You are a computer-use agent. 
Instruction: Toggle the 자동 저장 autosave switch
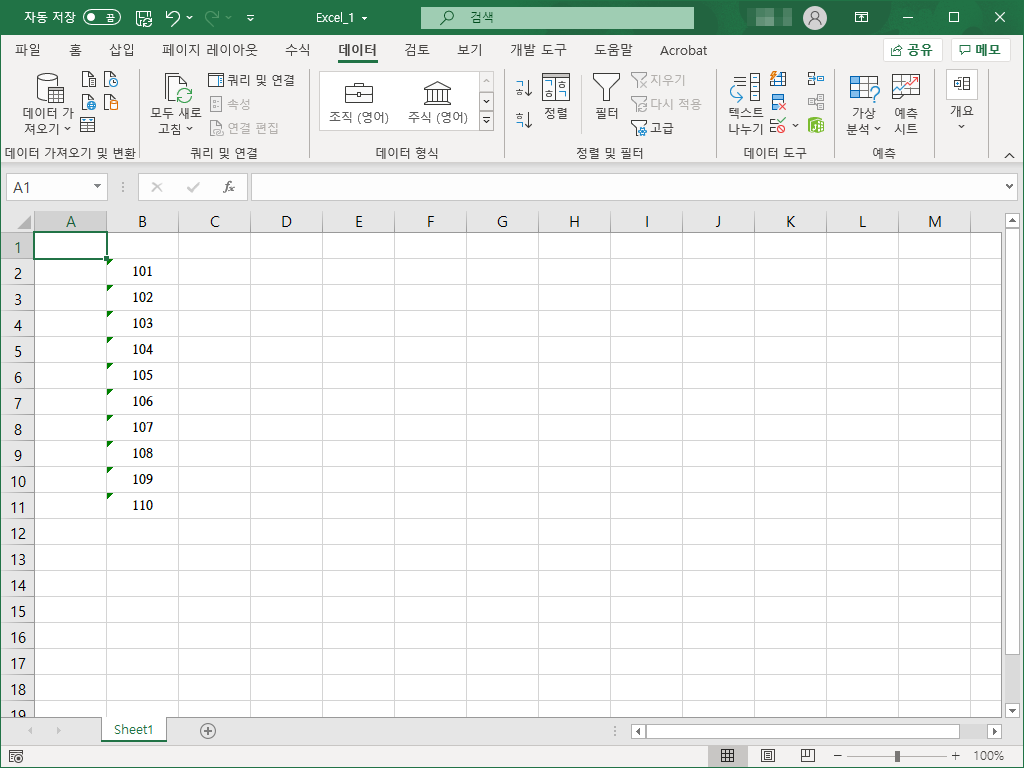pyautogui.click(x=102, y=18)
